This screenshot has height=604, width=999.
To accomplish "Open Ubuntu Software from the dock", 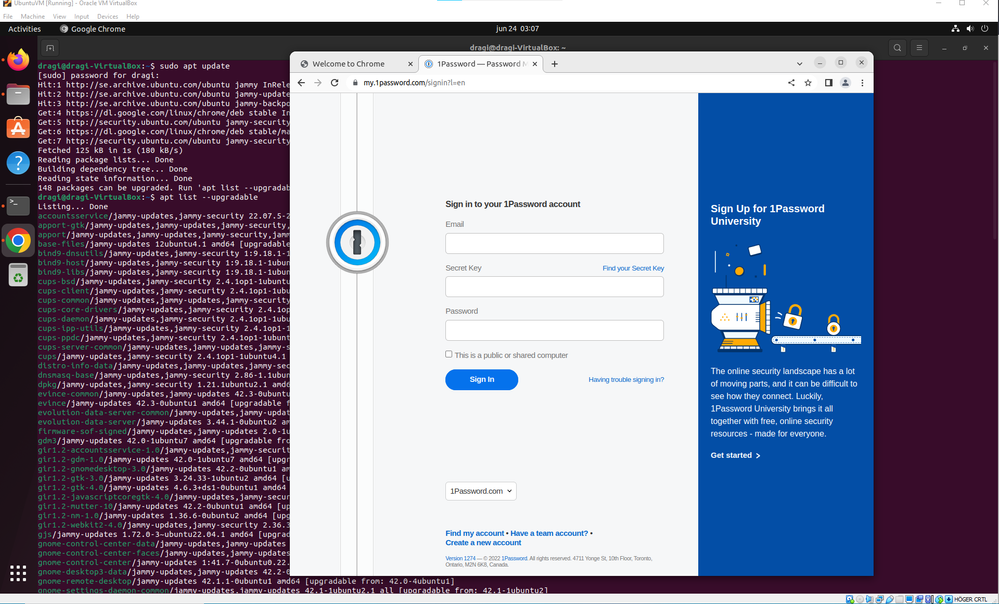I will click(18, 127).
